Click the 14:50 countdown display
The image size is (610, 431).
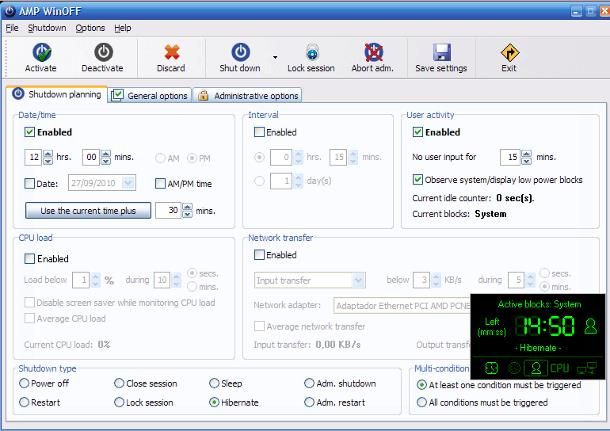(545, 326)
